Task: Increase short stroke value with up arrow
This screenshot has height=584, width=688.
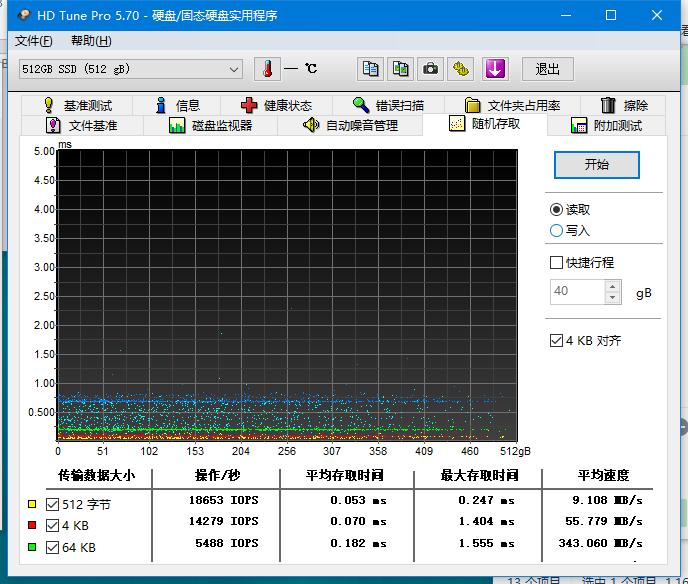Action: (613, 286)
